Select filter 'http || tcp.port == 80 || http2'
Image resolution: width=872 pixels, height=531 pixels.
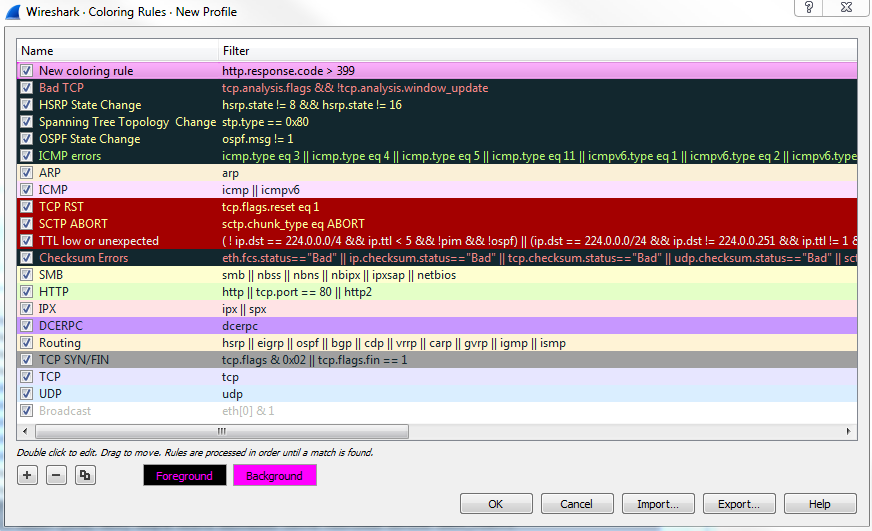point(296,292)
